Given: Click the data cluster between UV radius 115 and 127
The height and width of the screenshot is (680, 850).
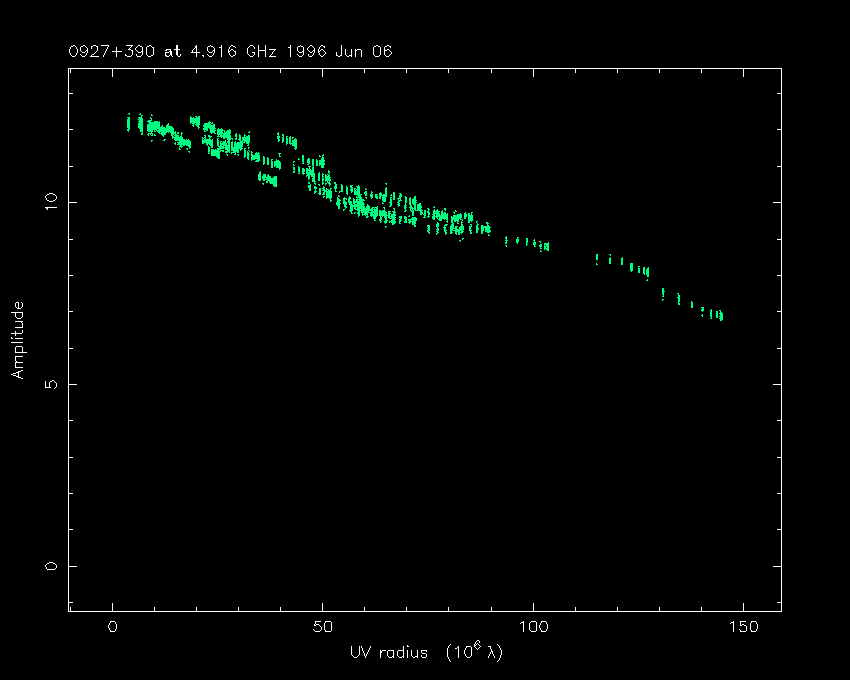Looking at the screenshot, I should pyautogui.click(x=622, y=264).
